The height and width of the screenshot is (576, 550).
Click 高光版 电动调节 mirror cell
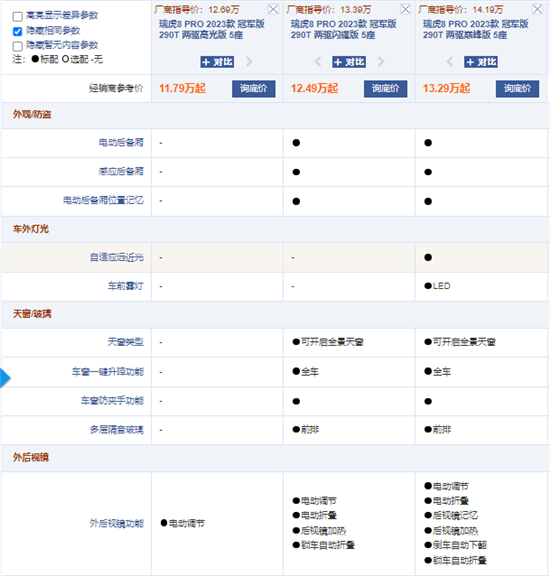pyautogui.click(x=183, y=523)
